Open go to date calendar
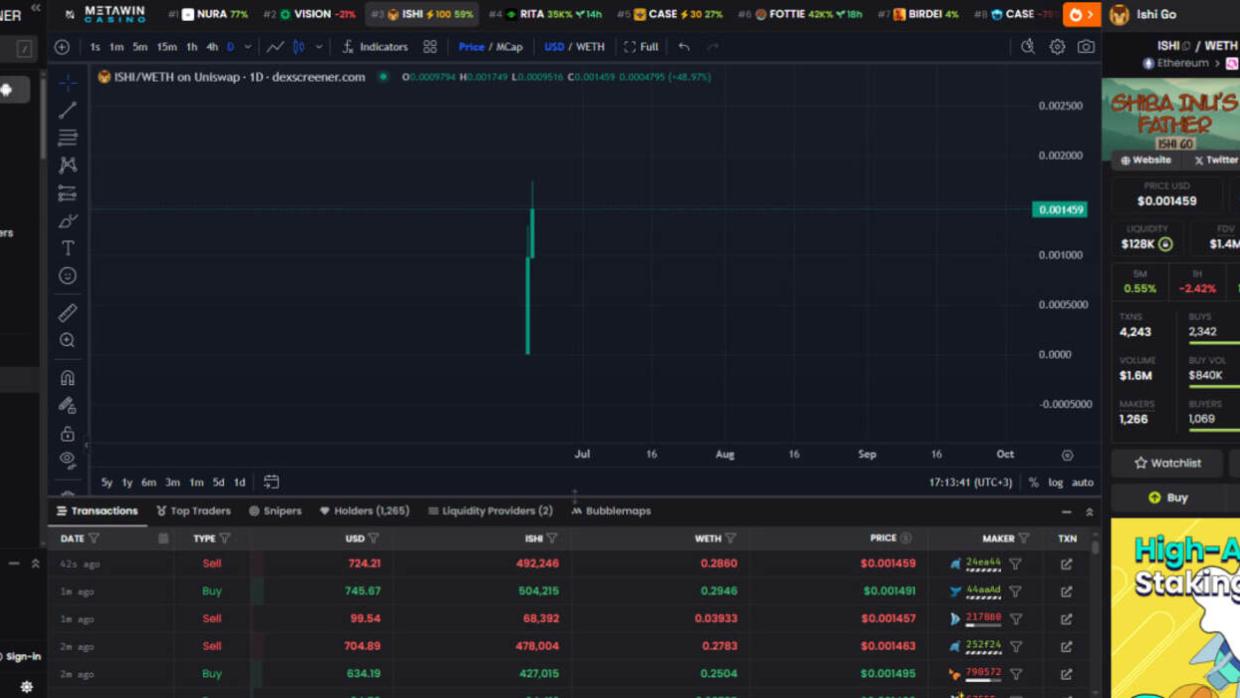The image size is (1240, 698). click(x=271, y=482)
